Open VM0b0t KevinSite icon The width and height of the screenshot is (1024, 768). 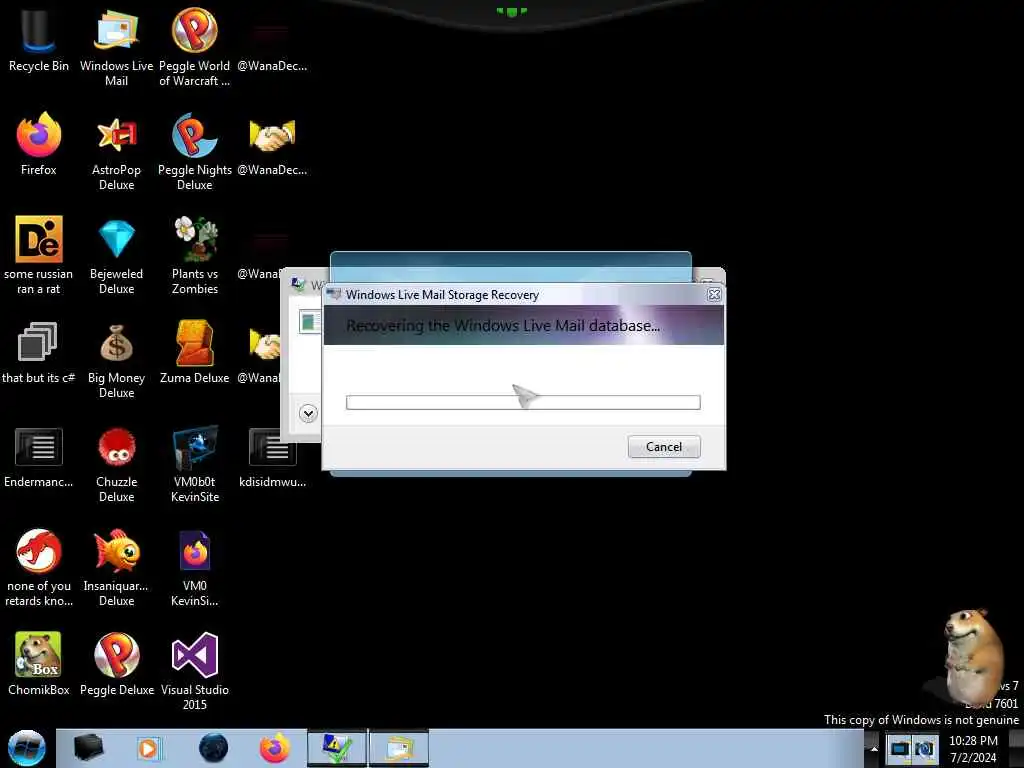pyautogui.click(x=195, y=465)
